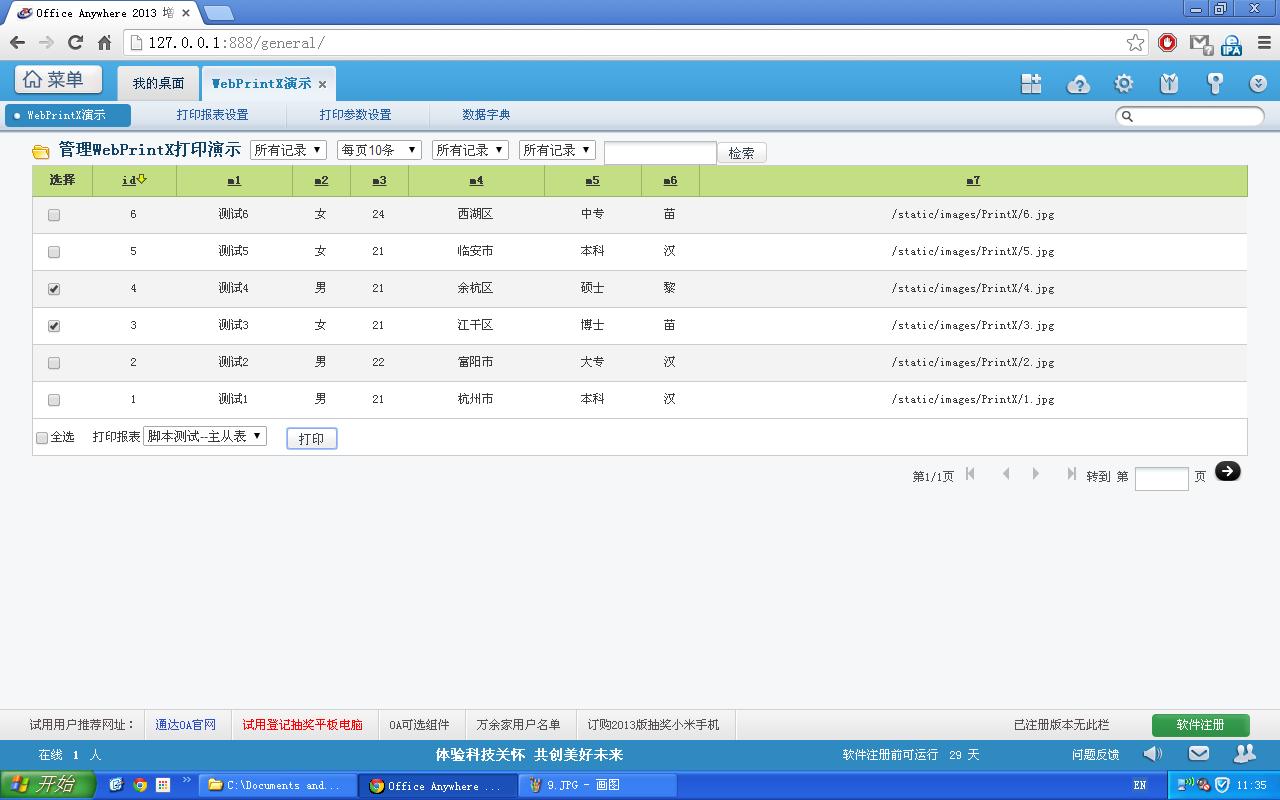Open 打印参数设置 submenu
The image size is (1280, 800).
coord(355,115)
